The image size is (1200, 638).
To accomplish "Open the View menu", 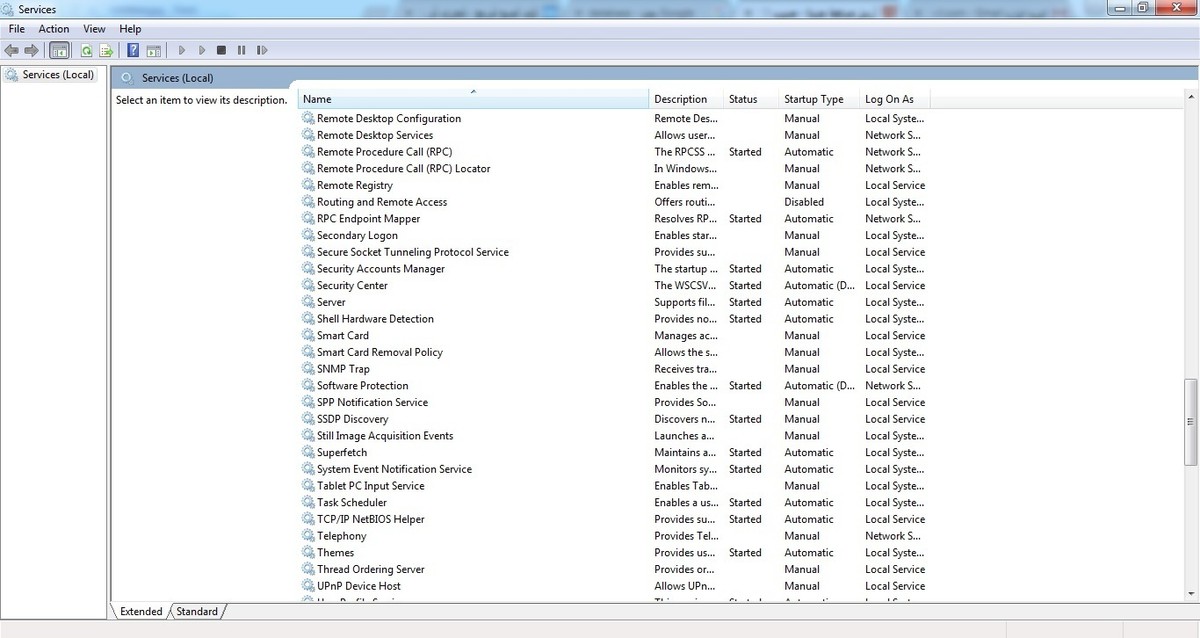I will tap(94, 29).
